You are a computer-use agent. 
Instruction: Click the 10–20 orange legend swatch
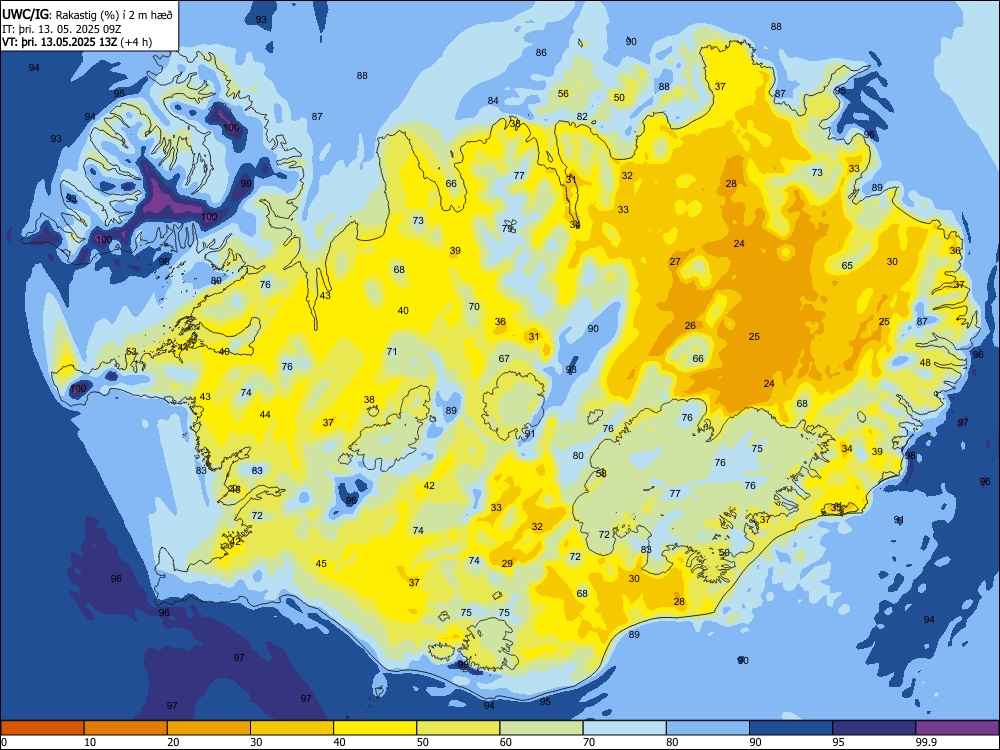[126, 728]
